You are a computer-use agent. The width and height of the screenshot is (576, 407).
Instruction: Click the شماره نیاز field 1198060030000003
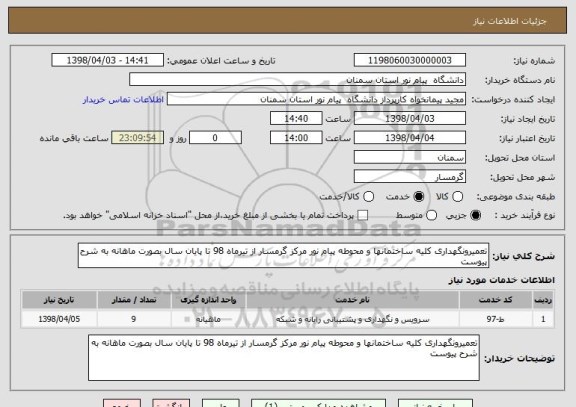(x=410, y=60)
